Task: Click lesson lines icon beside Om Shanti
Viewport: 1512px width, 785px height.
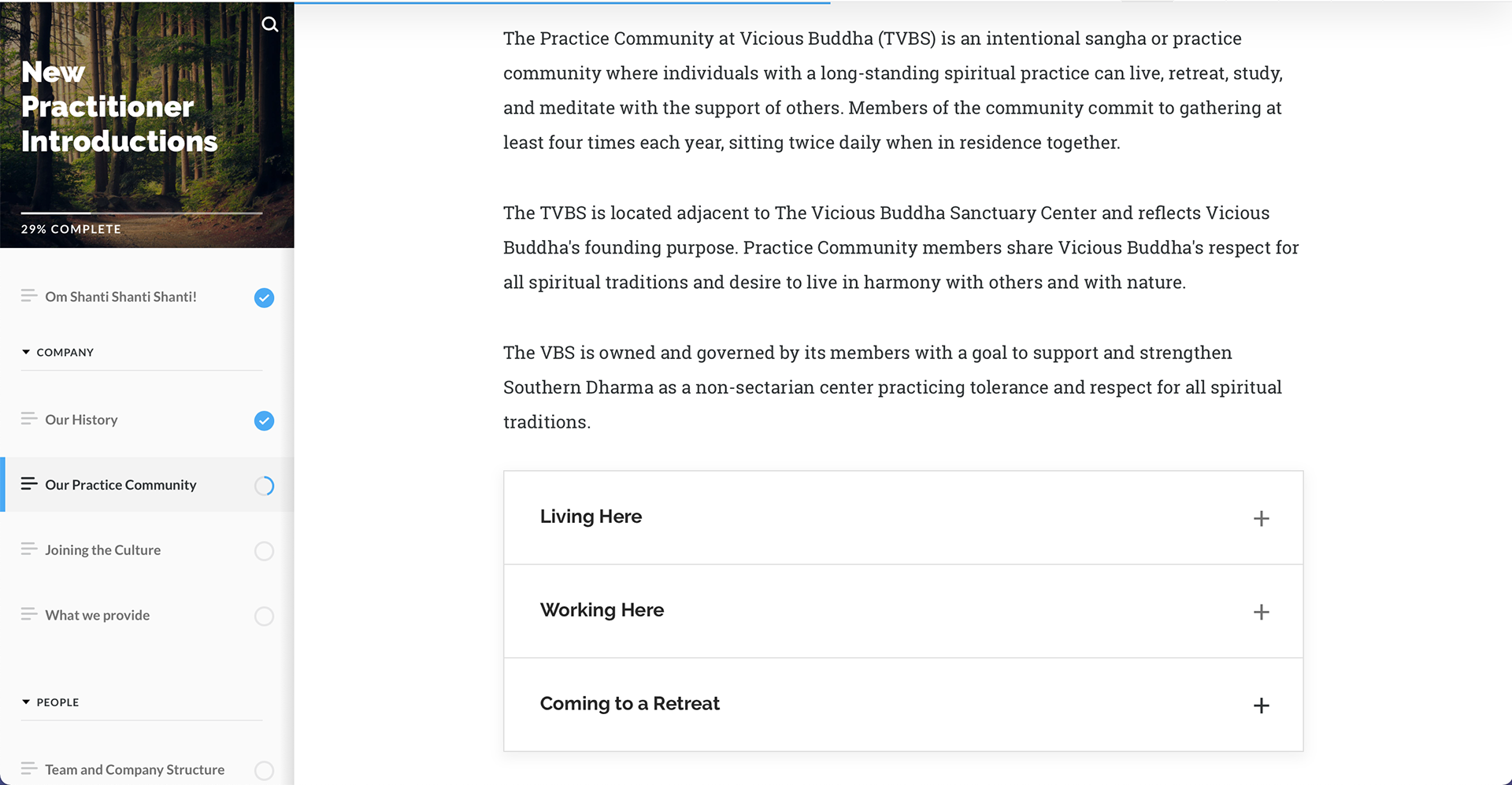Action: pos(29,296)
